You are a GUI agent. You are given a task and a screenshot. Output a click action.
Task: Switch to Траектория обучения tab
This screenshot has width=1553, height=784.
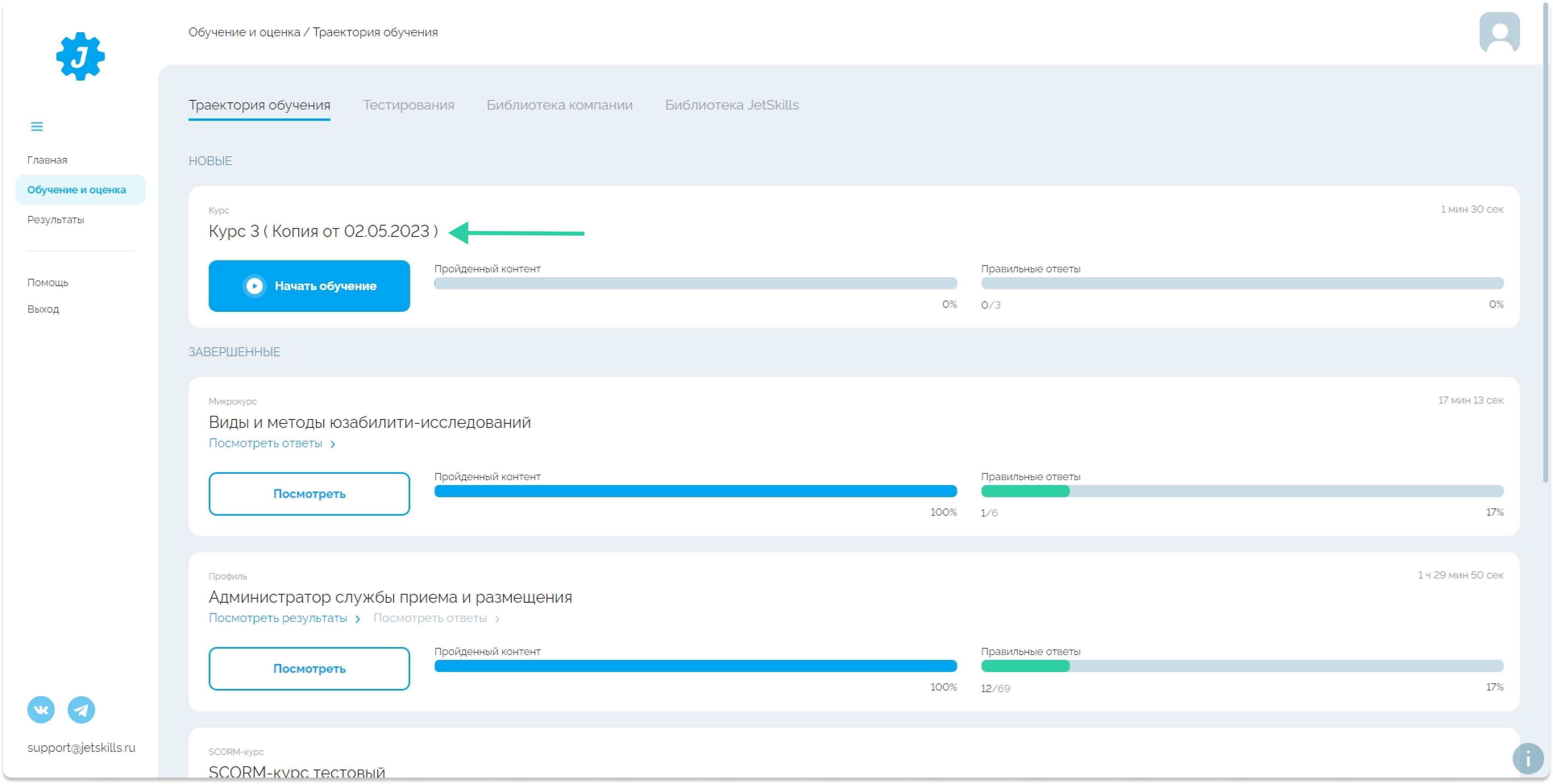tap(259, 105)
